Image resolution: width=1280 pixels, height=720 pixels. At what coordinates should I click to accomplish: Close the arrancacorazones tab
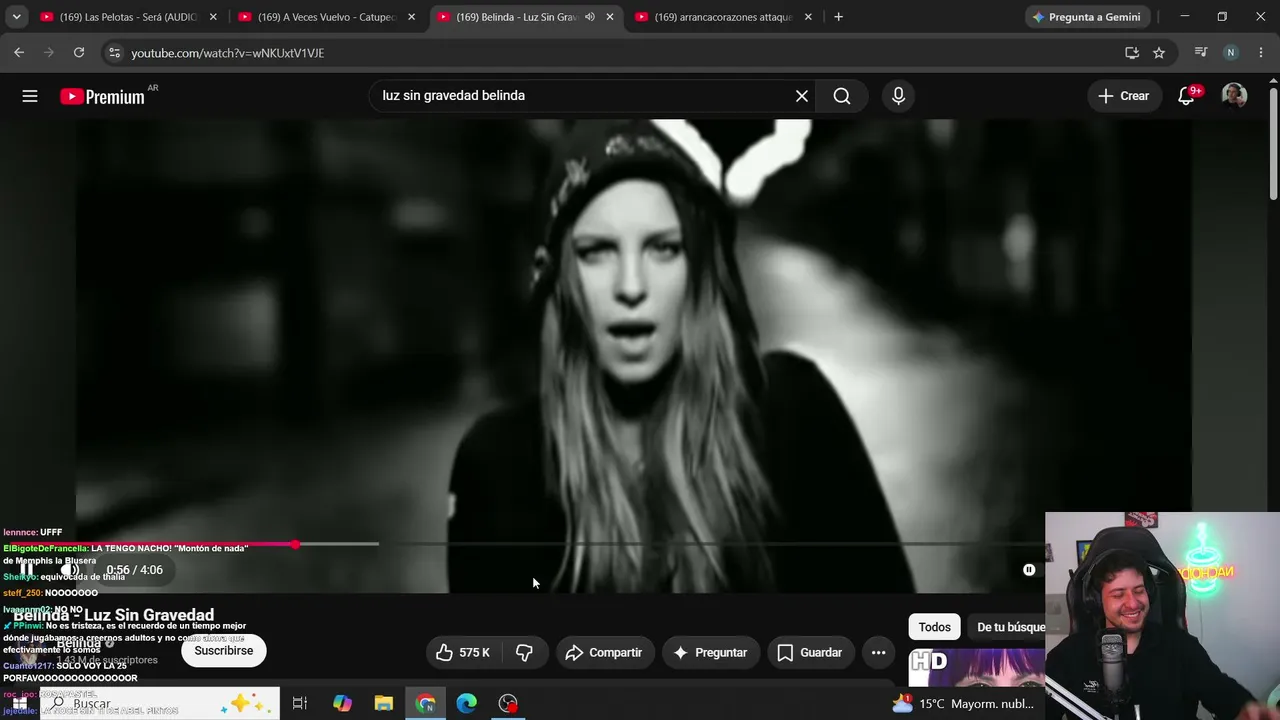[x=808, y=17]
